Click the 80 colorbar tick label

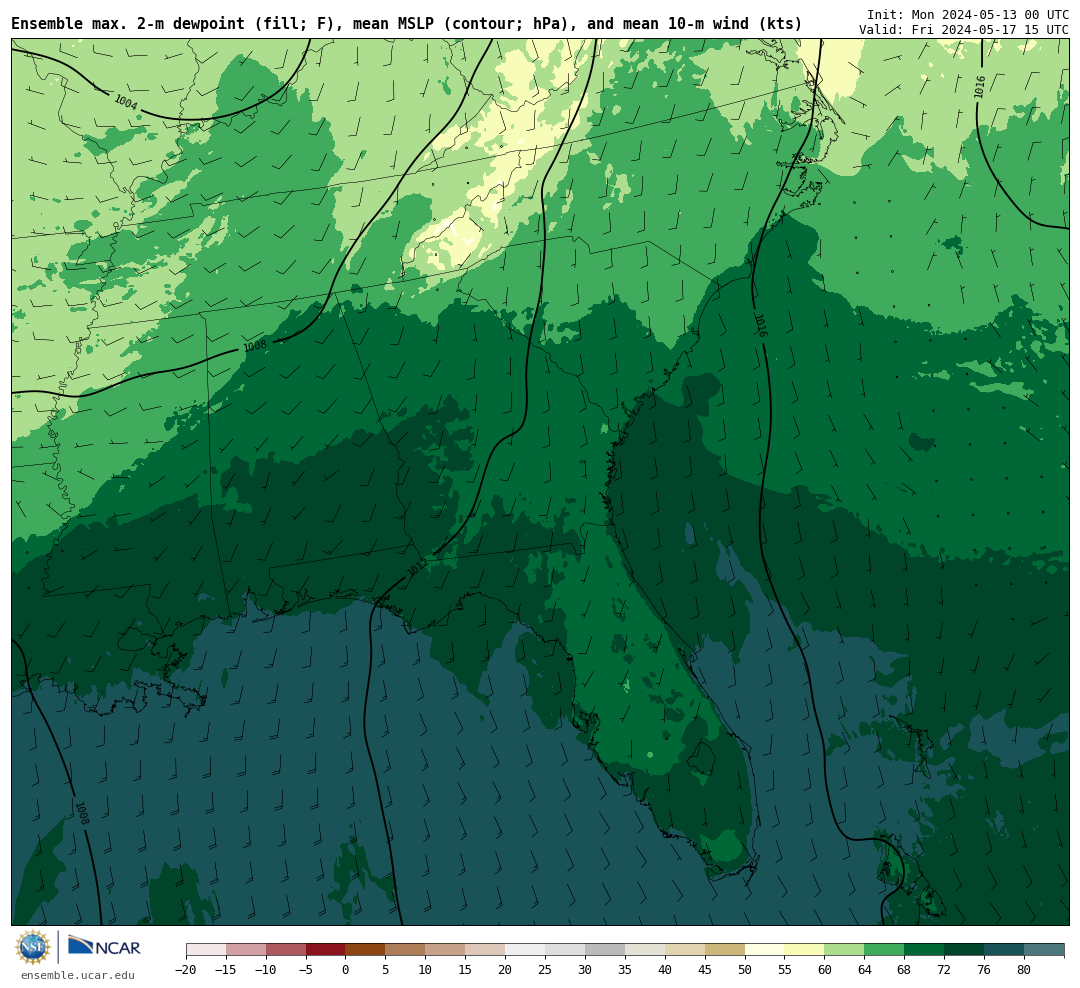pos(1025,970)
